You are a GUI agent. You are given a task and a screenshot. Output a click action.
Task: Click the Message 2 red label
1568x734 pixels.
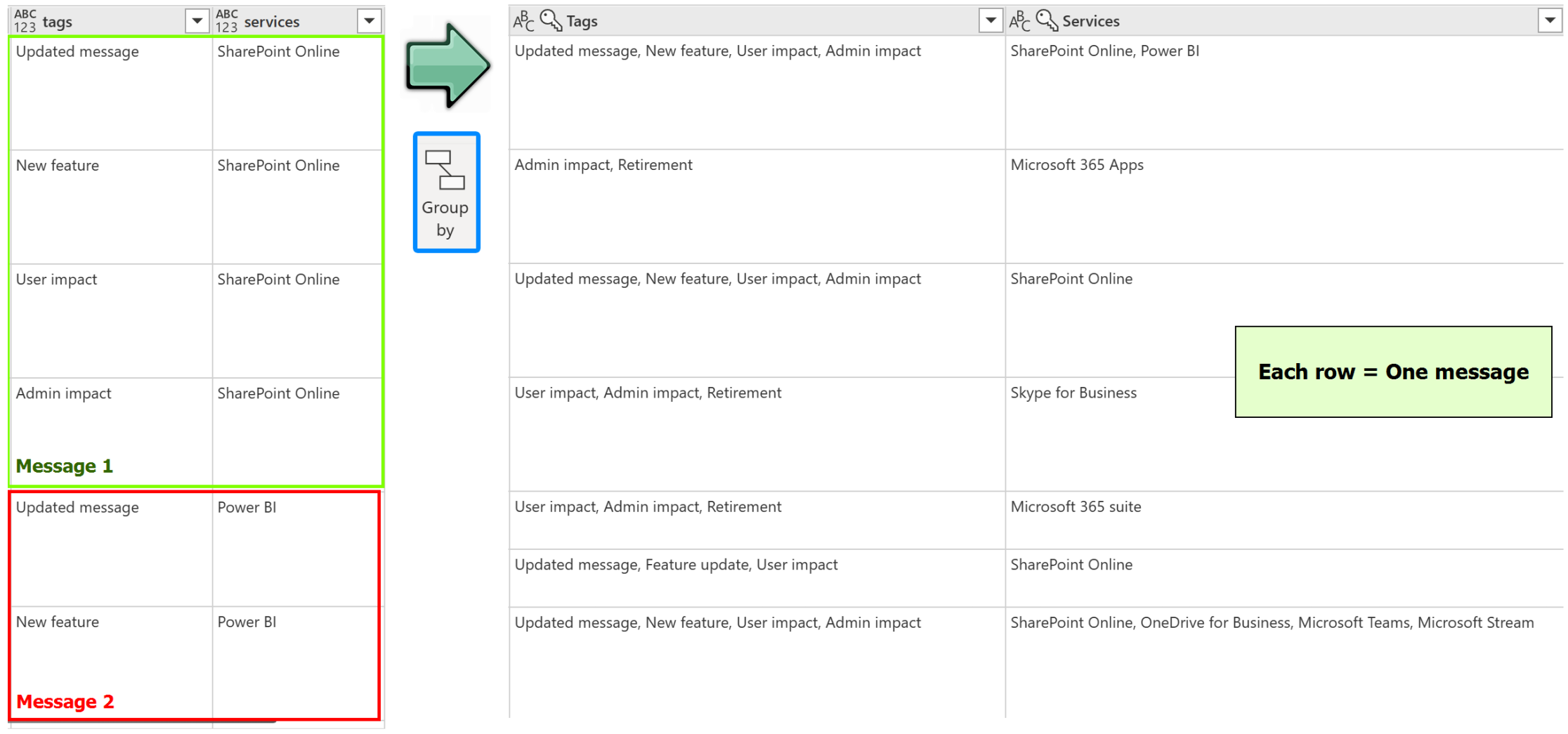(x=65, y=701)
